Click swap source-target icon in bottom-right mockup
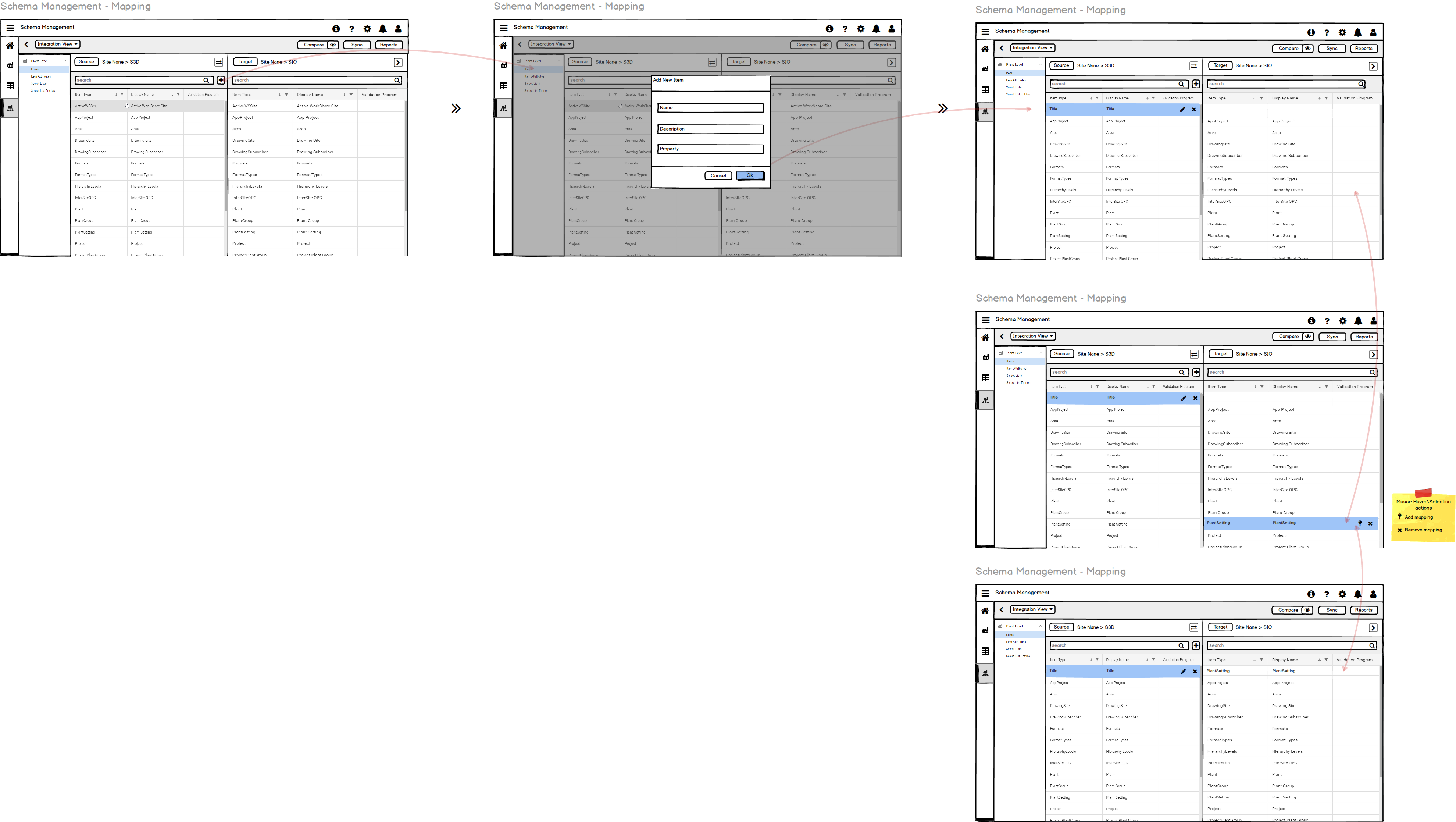 (x=1194, y=627)
